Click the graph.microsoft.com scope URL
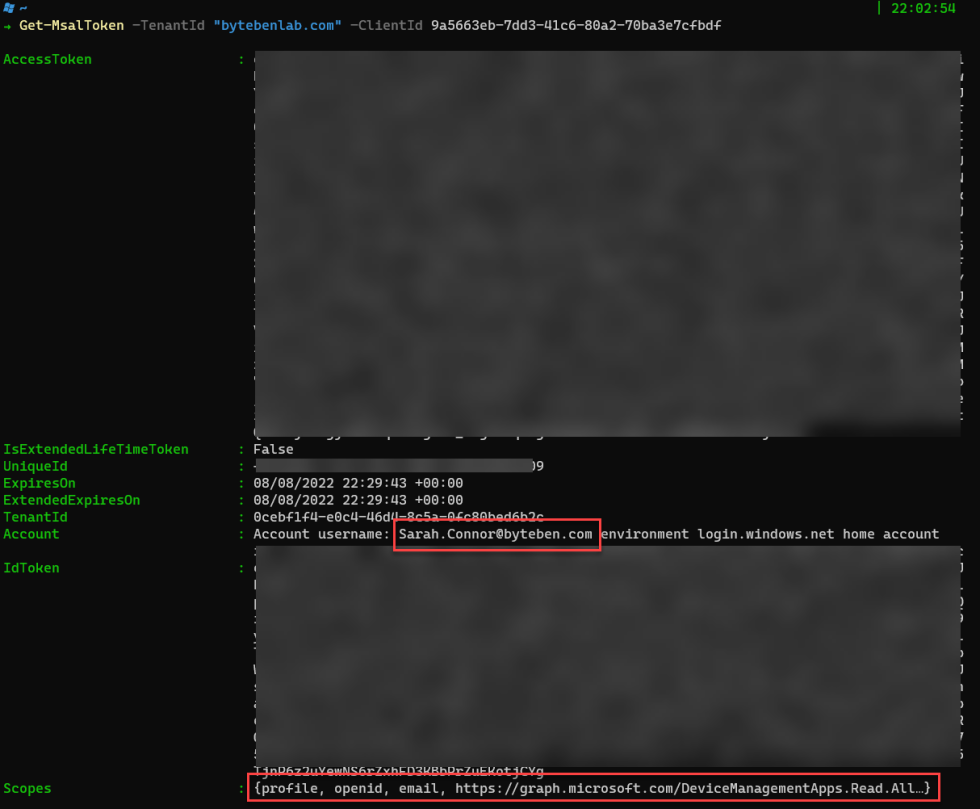980x809 pixels. [688, 788]
